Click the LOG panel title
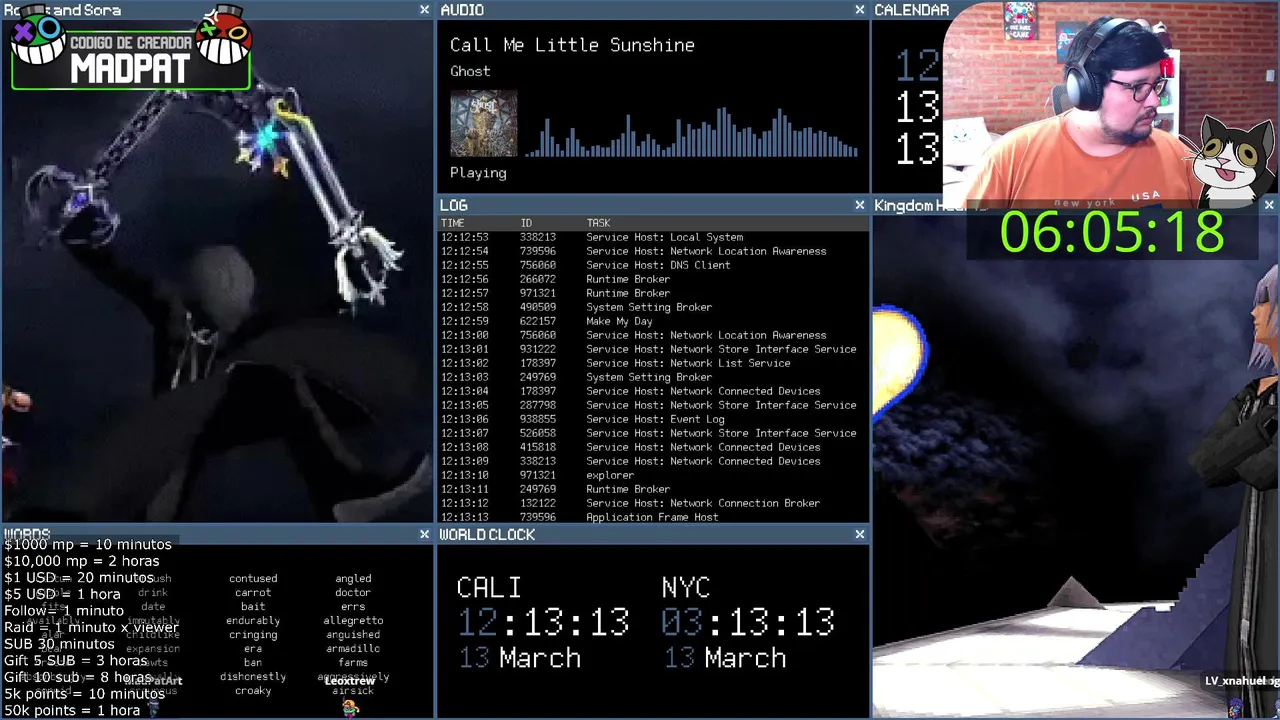This screenshot has height=720, width=1280. coord(454,205)
